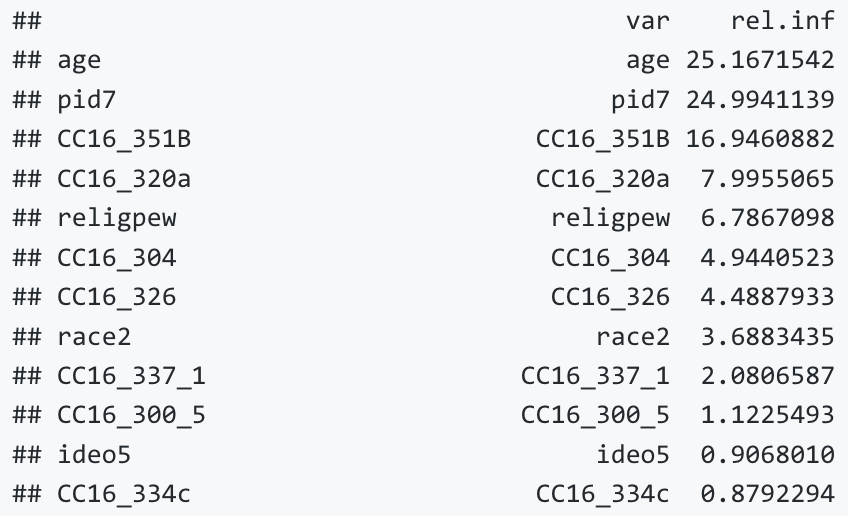Select row name CC16_351B

coord(124,140)
